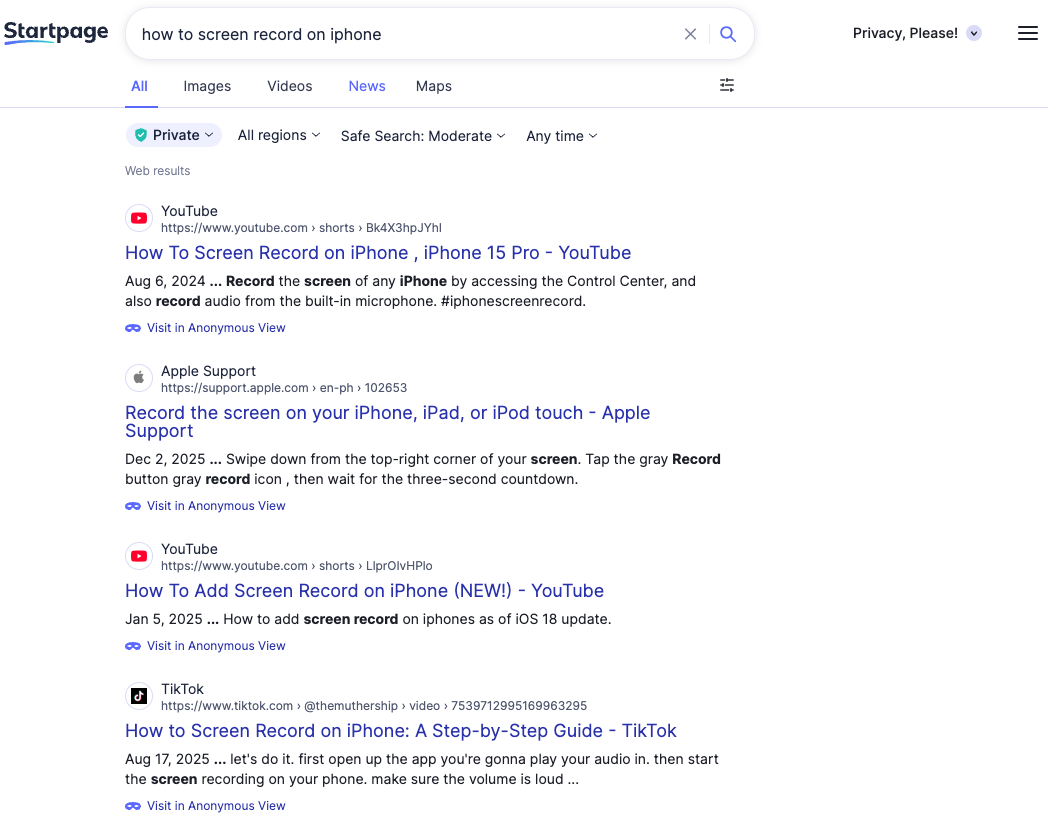Image resolution: width=1048 pixels, height=826 pixels.
Task: Clear the search query with X icon
Action: (690, 34)
